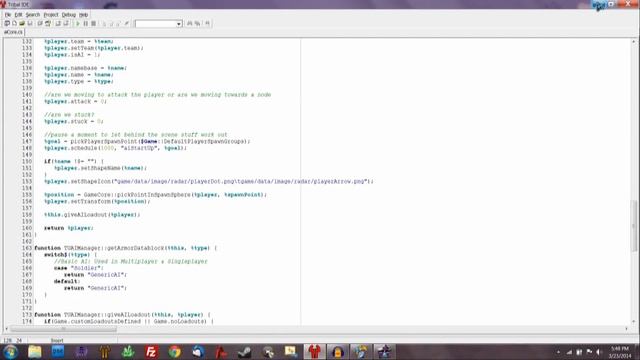Click the pause debug toolbar icon
Image resolution: width=640 pixels, height=360 pixels.
click(85, 24)
